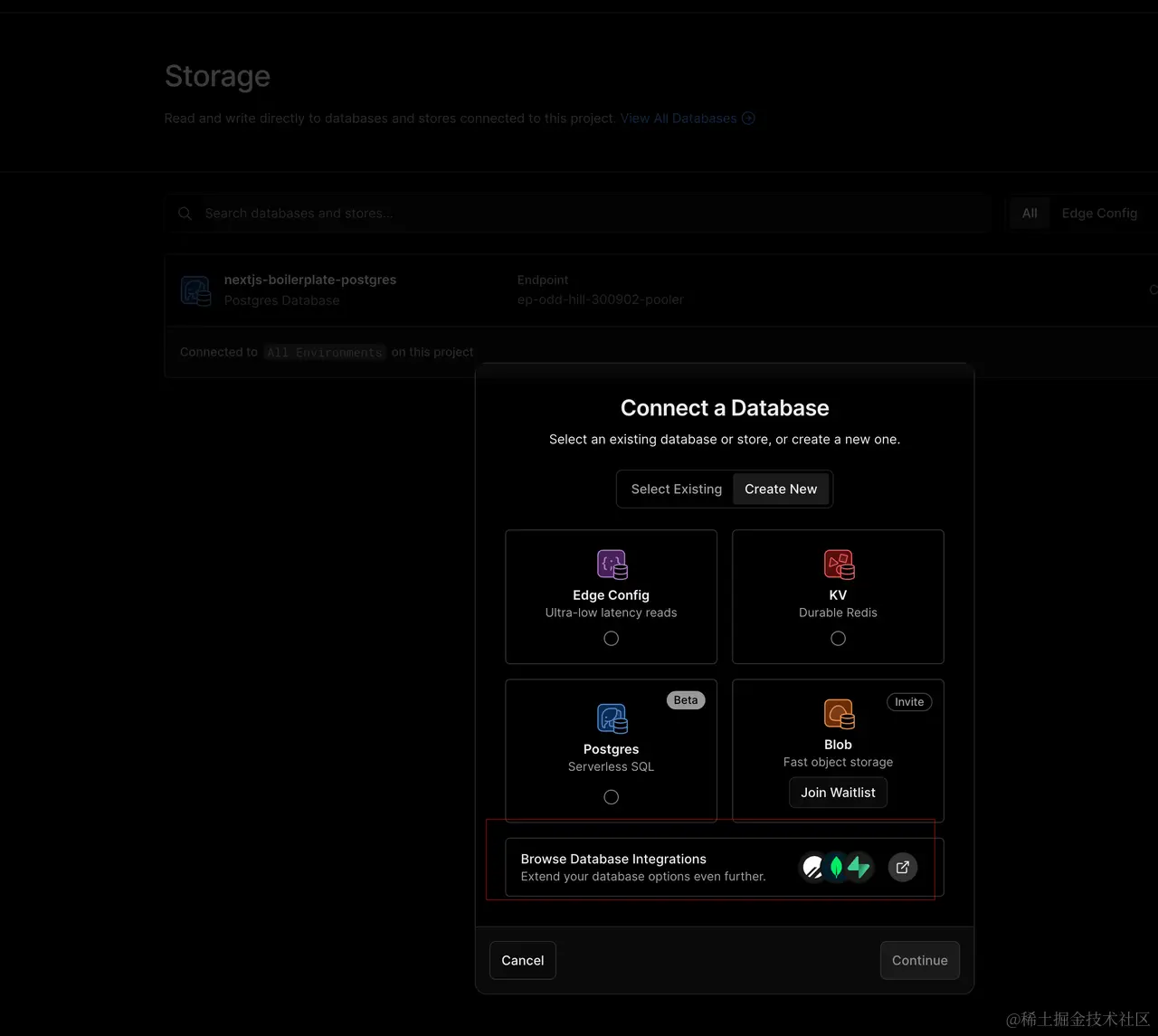This screenshot has width=1158, height=1036.
Task: Switch to the Create New tab
Action: [781, 489]
